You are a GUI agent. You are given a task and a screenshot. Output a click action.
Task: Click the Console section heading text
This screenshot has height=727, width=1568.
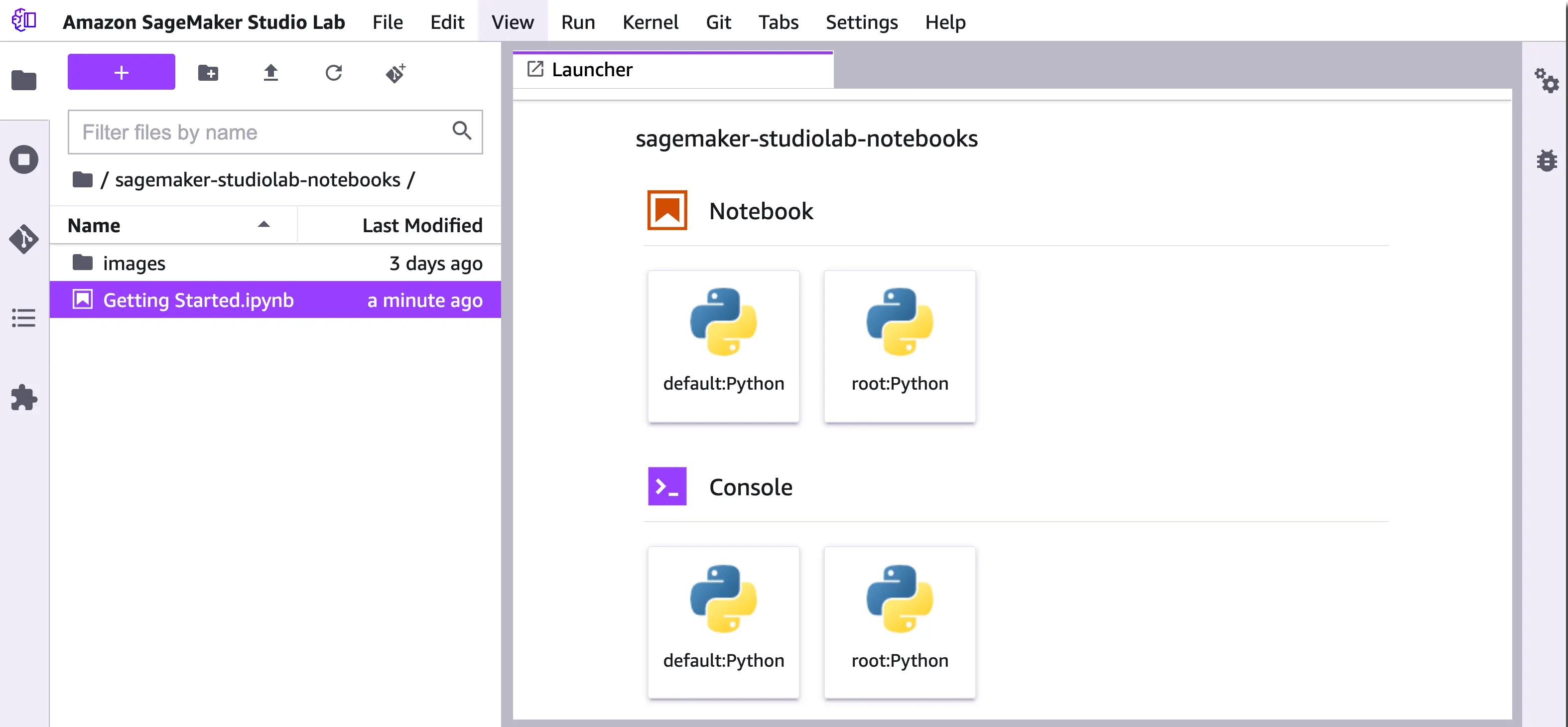[x=751, y=486]
